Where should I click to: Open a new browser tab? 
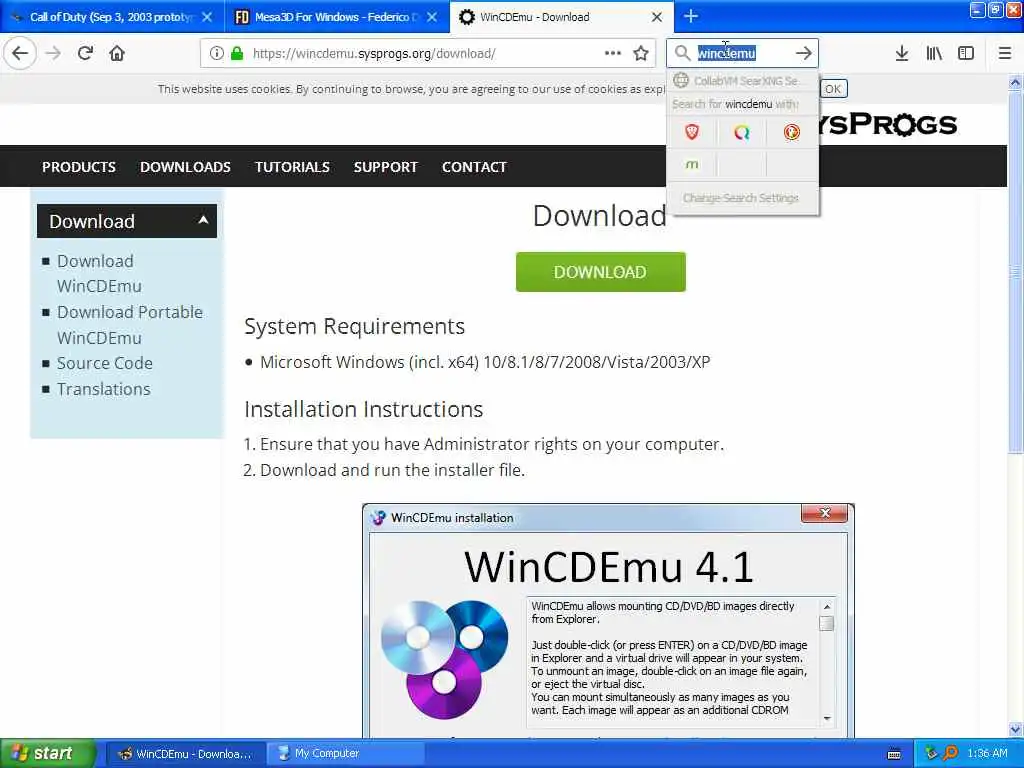691,16
